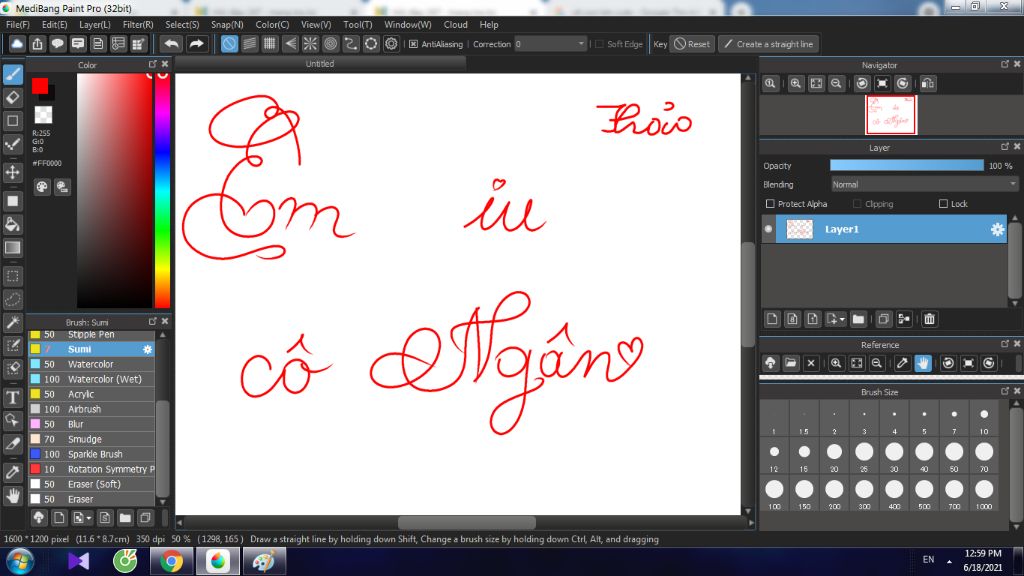Enable parallel snap guide
The height and width of the screenshot is (576, 1024).
pos(249,44)
